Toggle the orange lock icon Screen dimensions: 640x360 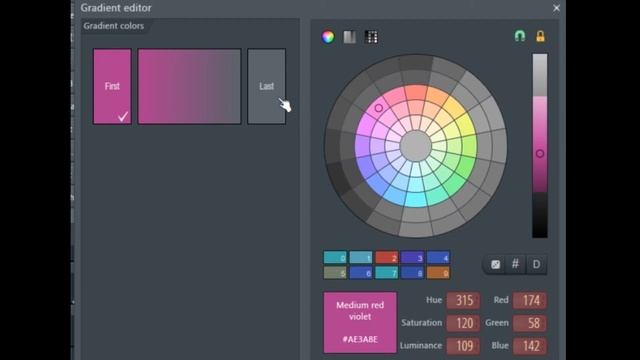point(540,36)
